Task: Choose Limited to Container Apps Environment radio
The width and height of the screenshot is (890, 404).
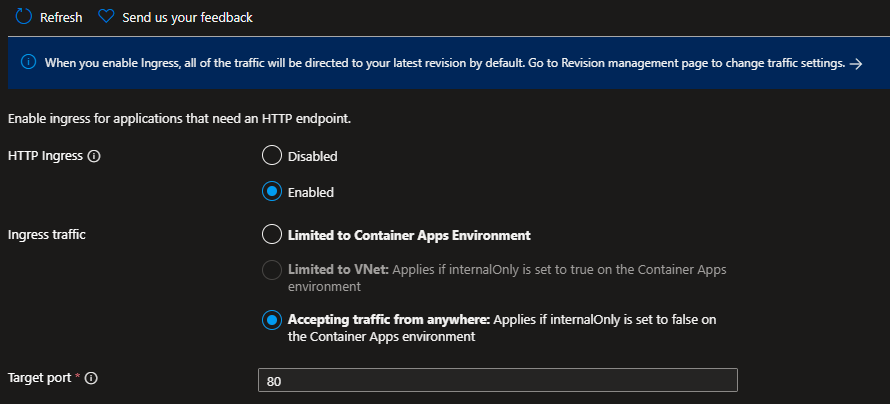Action: (270, 235)
